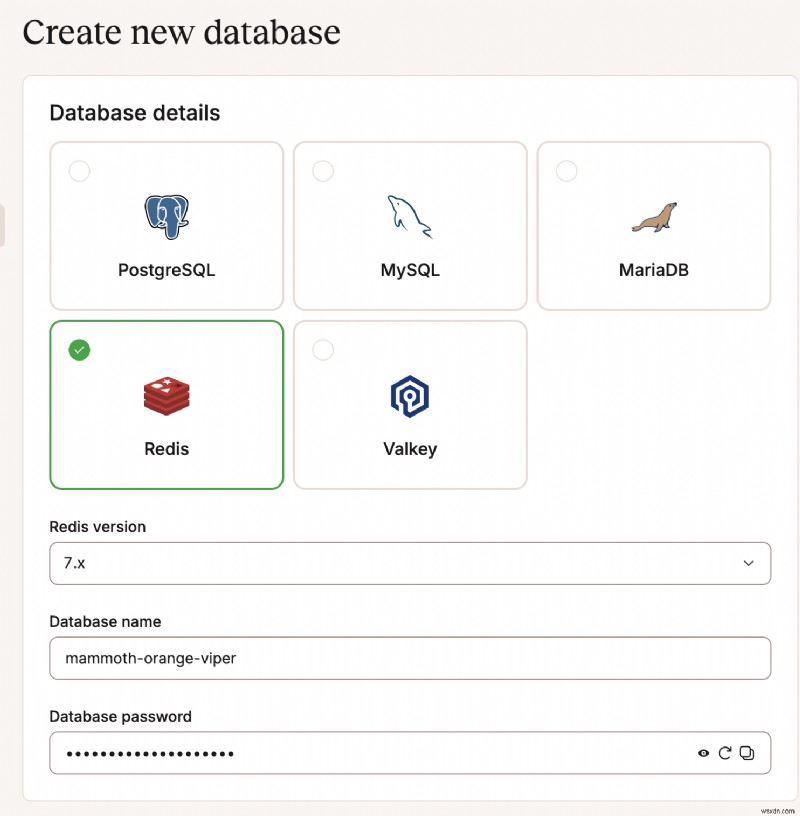
Task: Click inside the Database password field
Action: (410, 753)
